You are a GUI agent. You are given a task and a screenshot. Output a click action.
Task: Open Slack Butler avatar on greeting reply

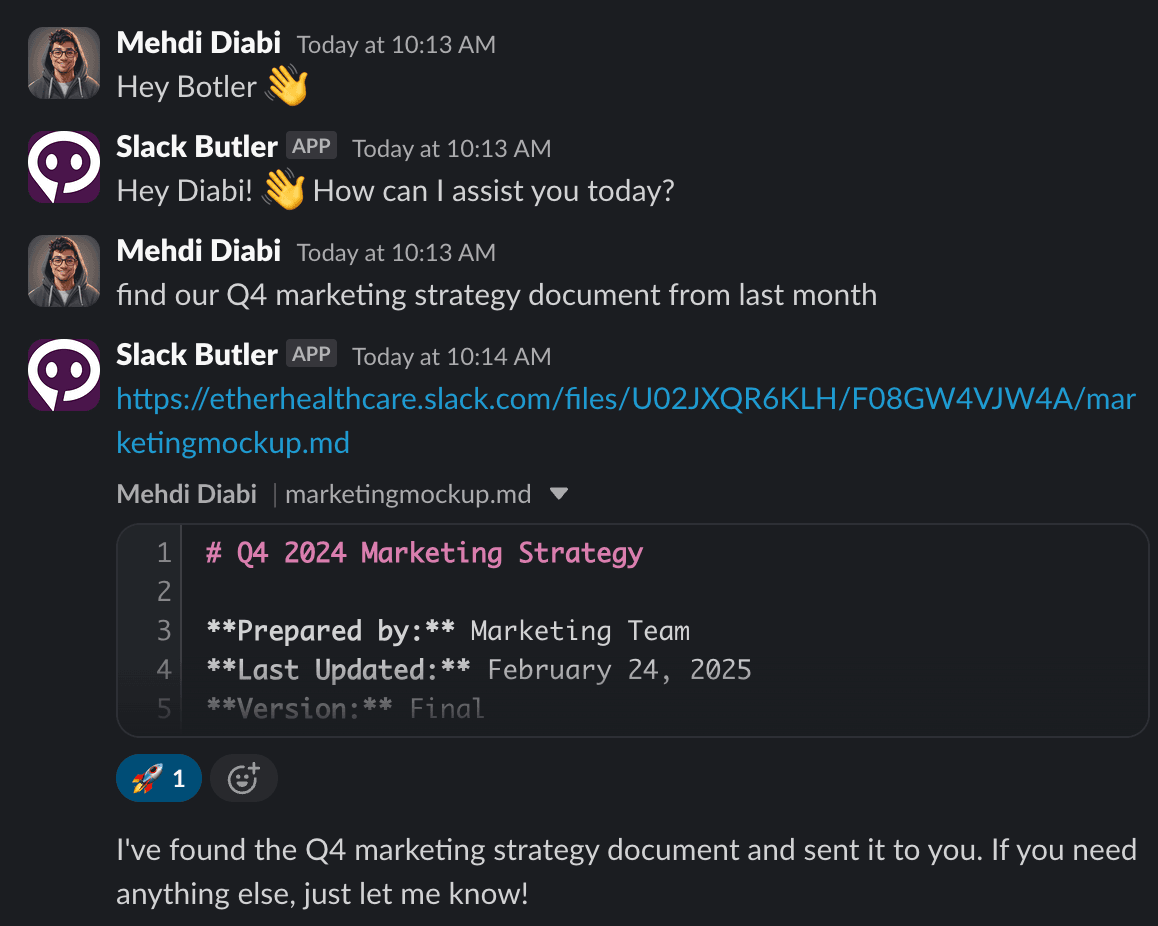(64, 167)
